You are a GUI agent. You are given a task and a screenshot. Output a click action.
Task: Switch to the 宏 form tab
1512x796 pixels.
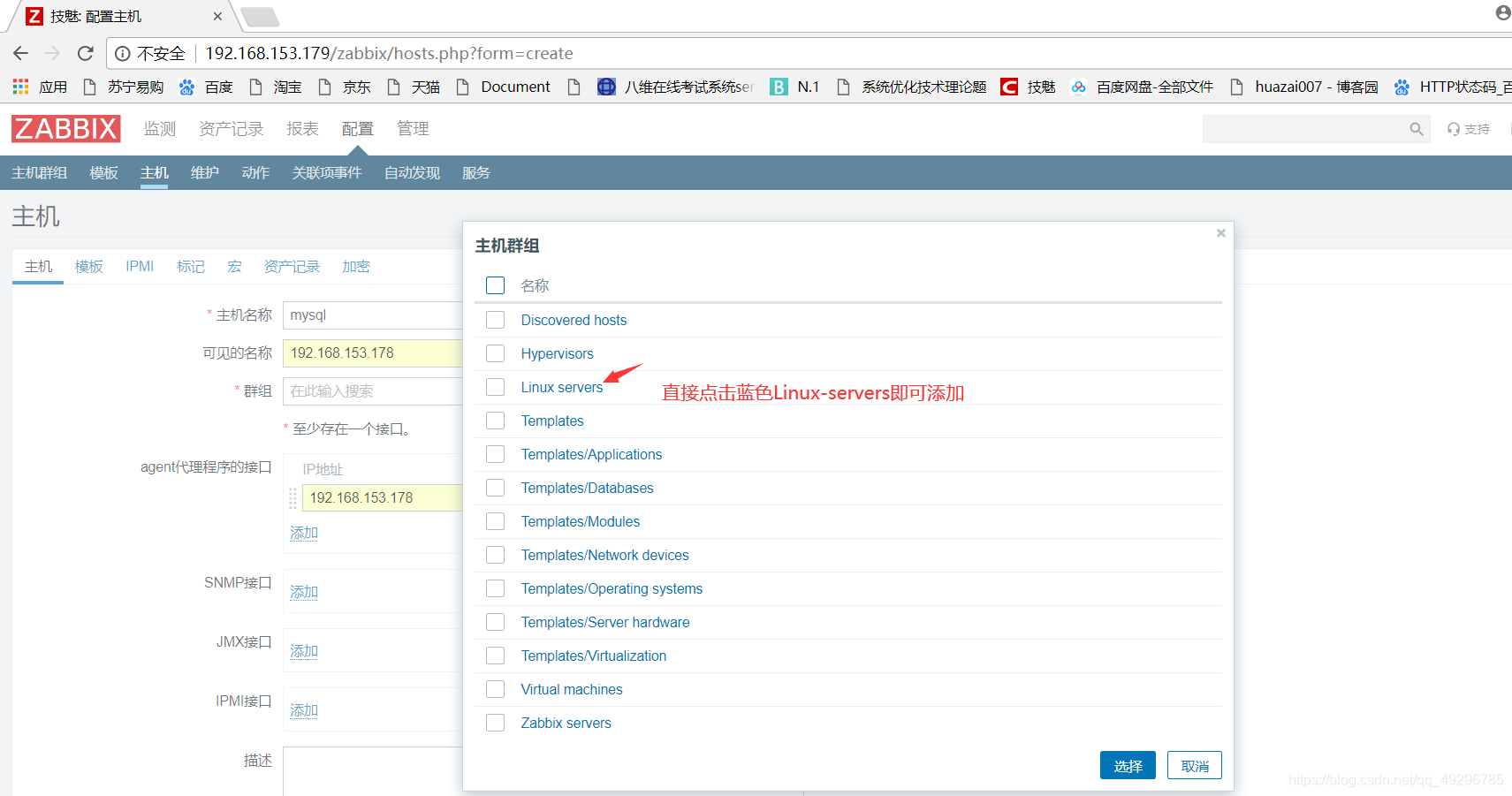coord(234,267)
